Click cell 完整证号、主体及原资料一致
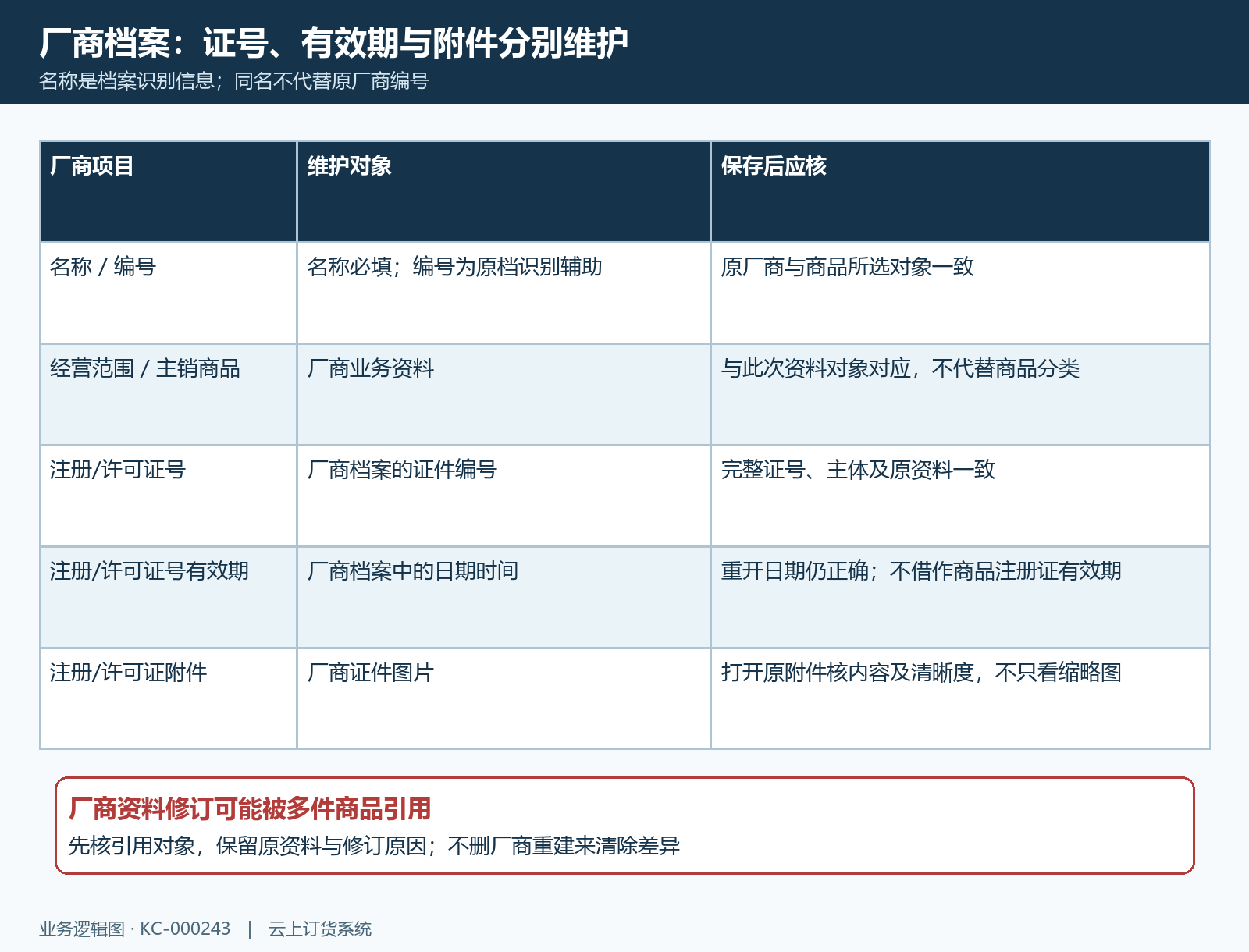This screenshot has width=1249, height=952. point(960,496)
